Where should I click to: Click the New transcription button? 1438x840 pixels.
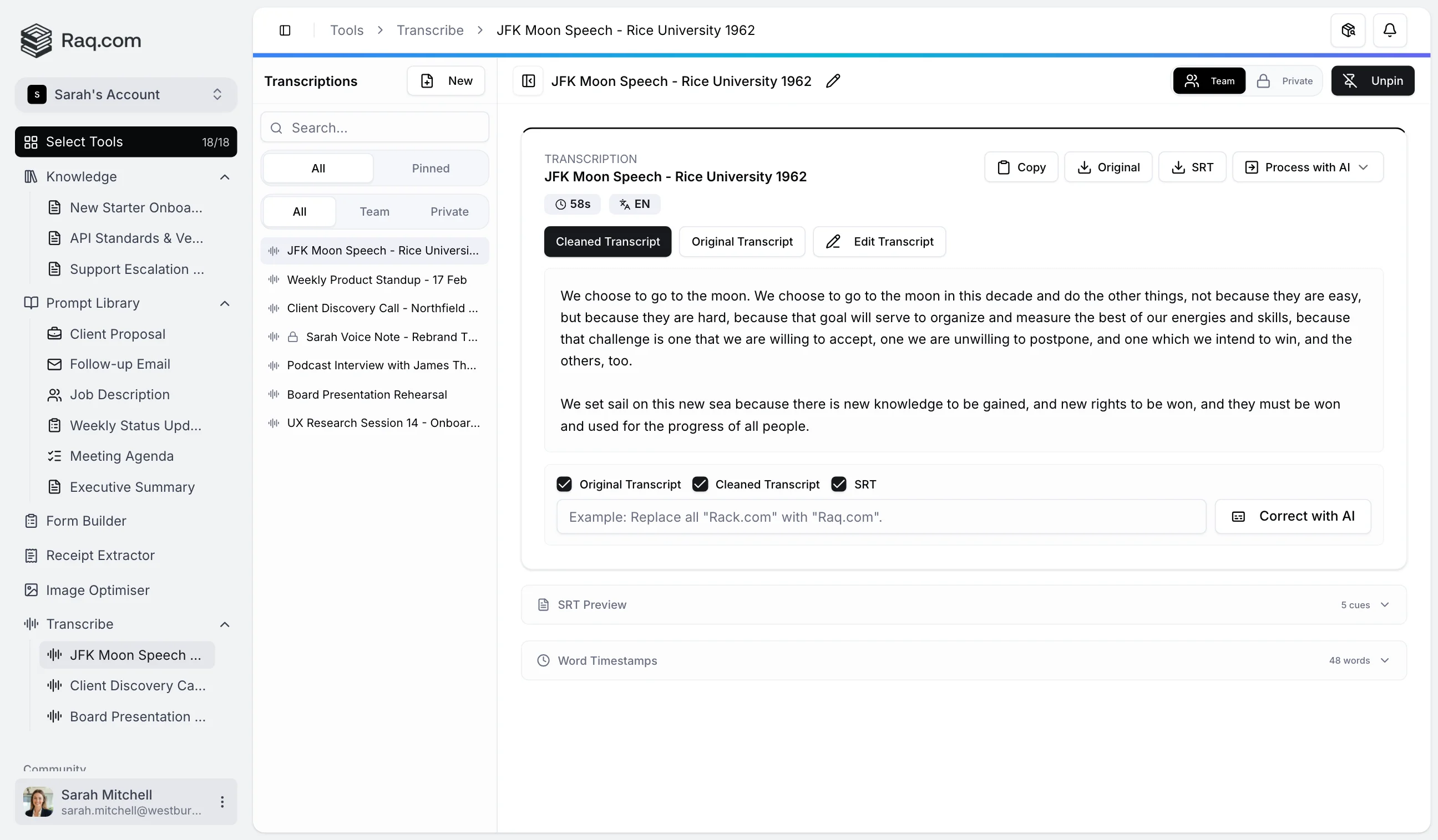click(x=446, y=80)
